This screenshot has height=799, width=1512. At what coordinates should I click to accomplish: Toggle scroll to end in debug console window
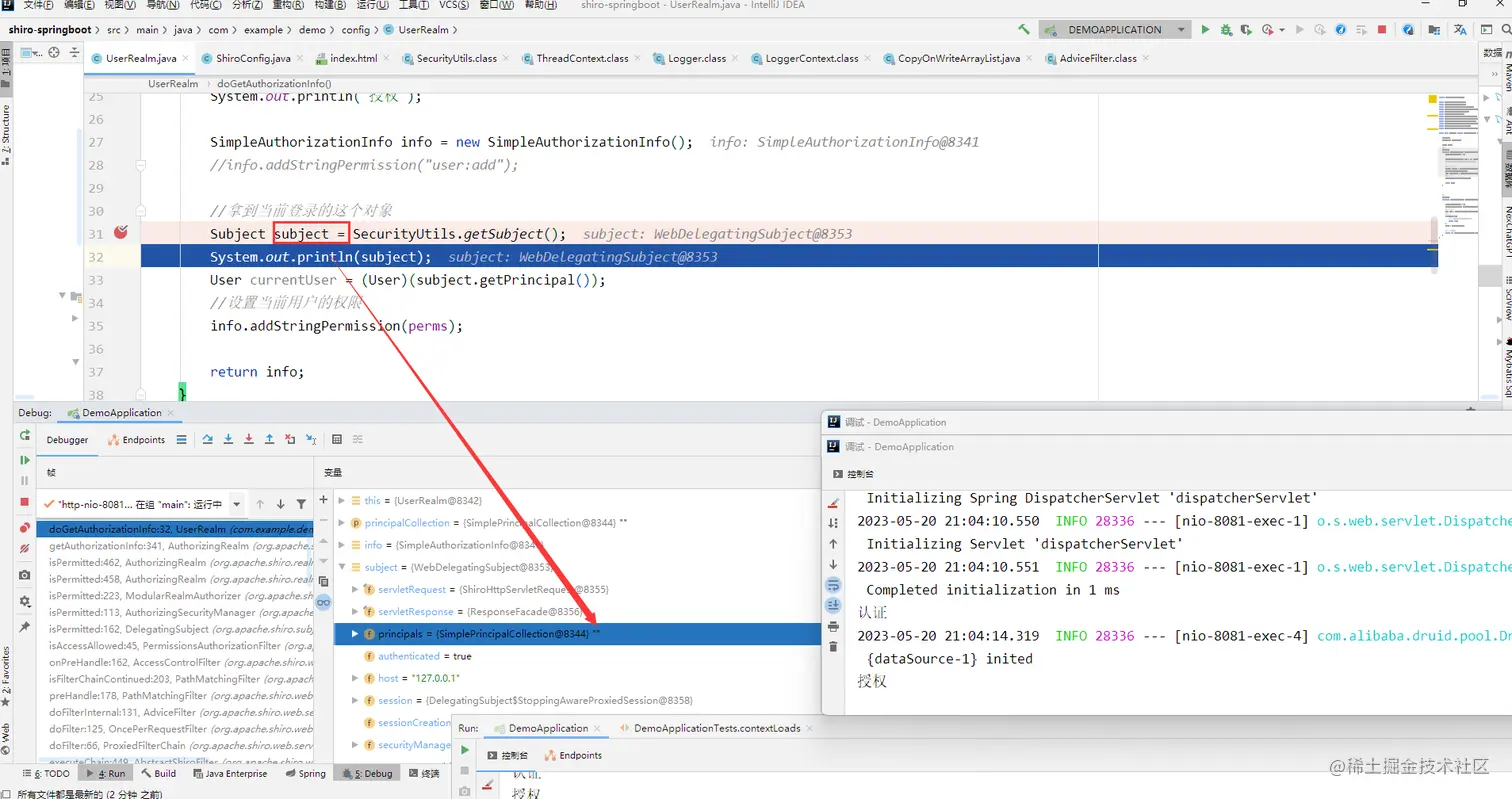tap(833, 605)
